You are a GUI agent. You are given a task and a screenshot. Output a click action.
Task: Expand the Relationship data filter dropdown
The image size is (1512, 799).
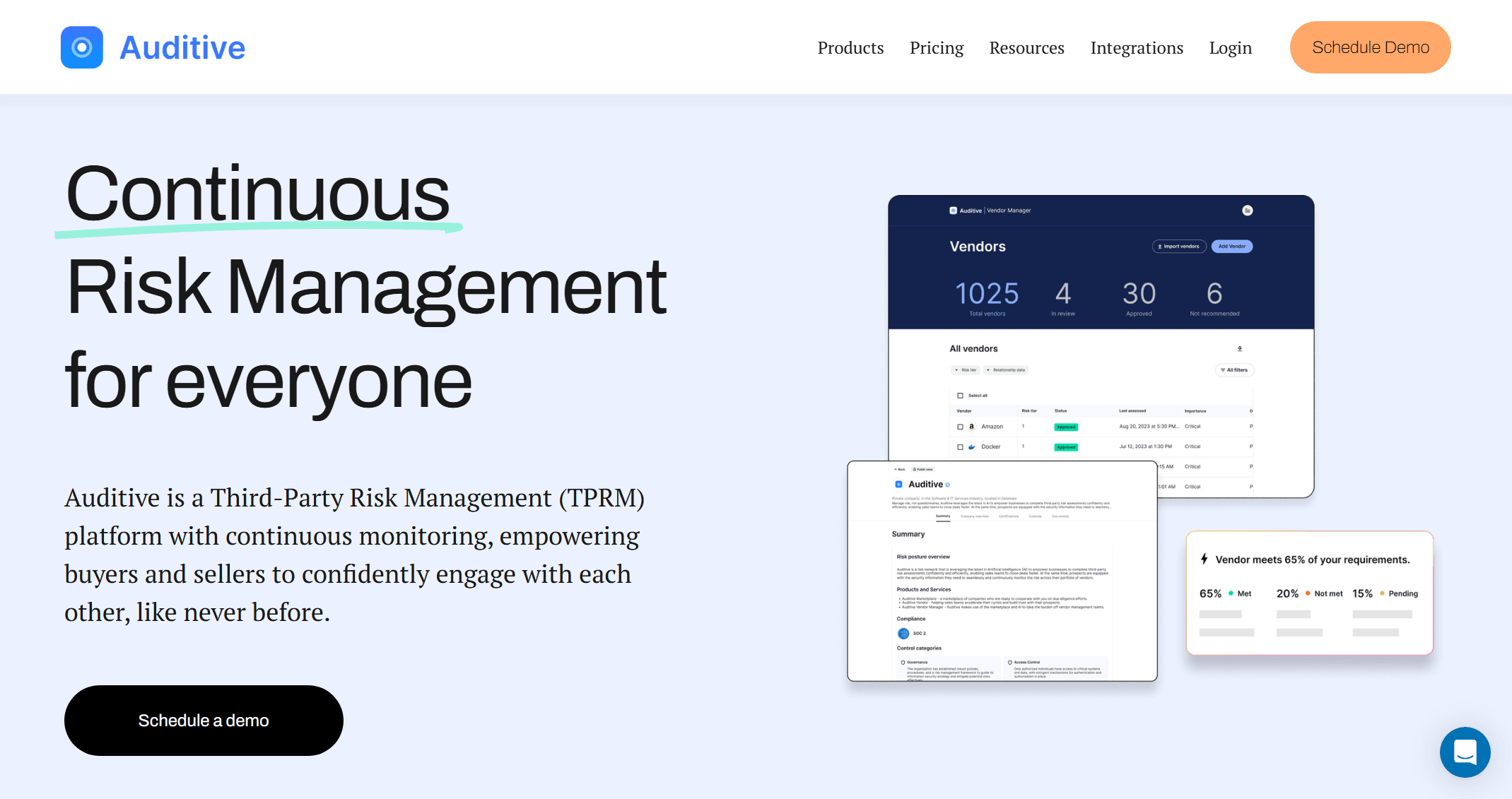click(x=1006, y=369)
